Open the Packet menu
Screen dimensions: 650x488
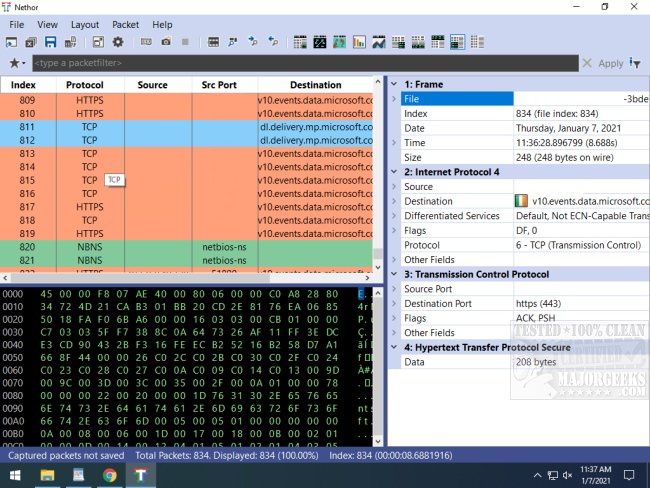tap(126, 24)
